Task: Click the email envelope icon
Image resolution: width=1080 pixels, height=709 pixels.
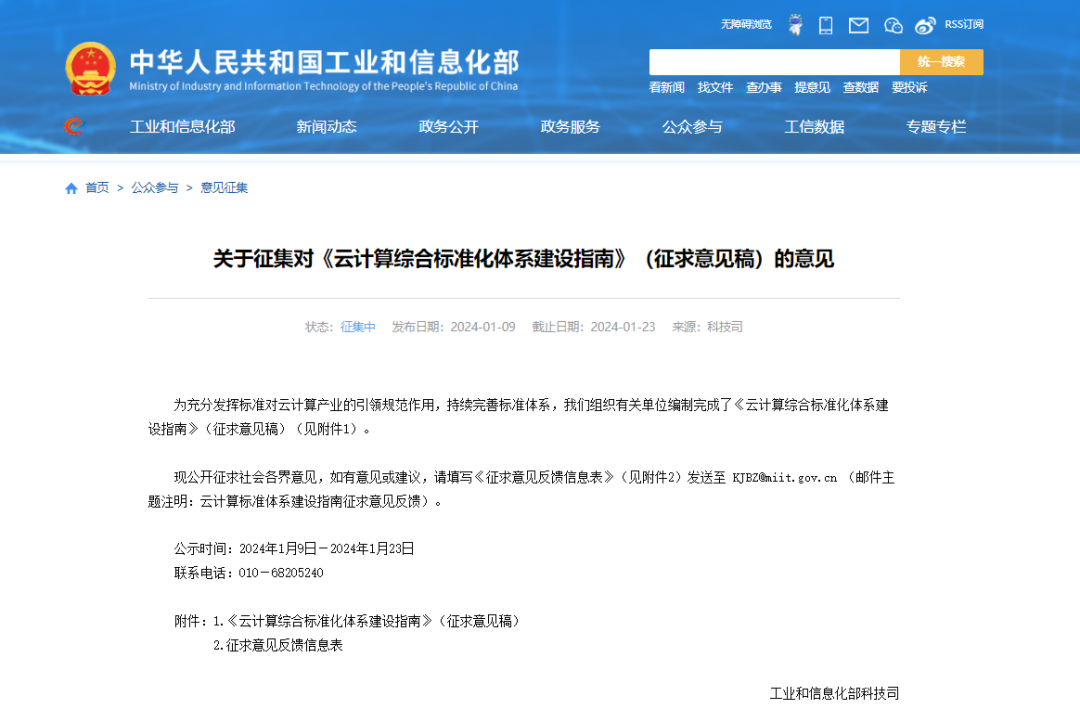Action: tap(858, 25)
